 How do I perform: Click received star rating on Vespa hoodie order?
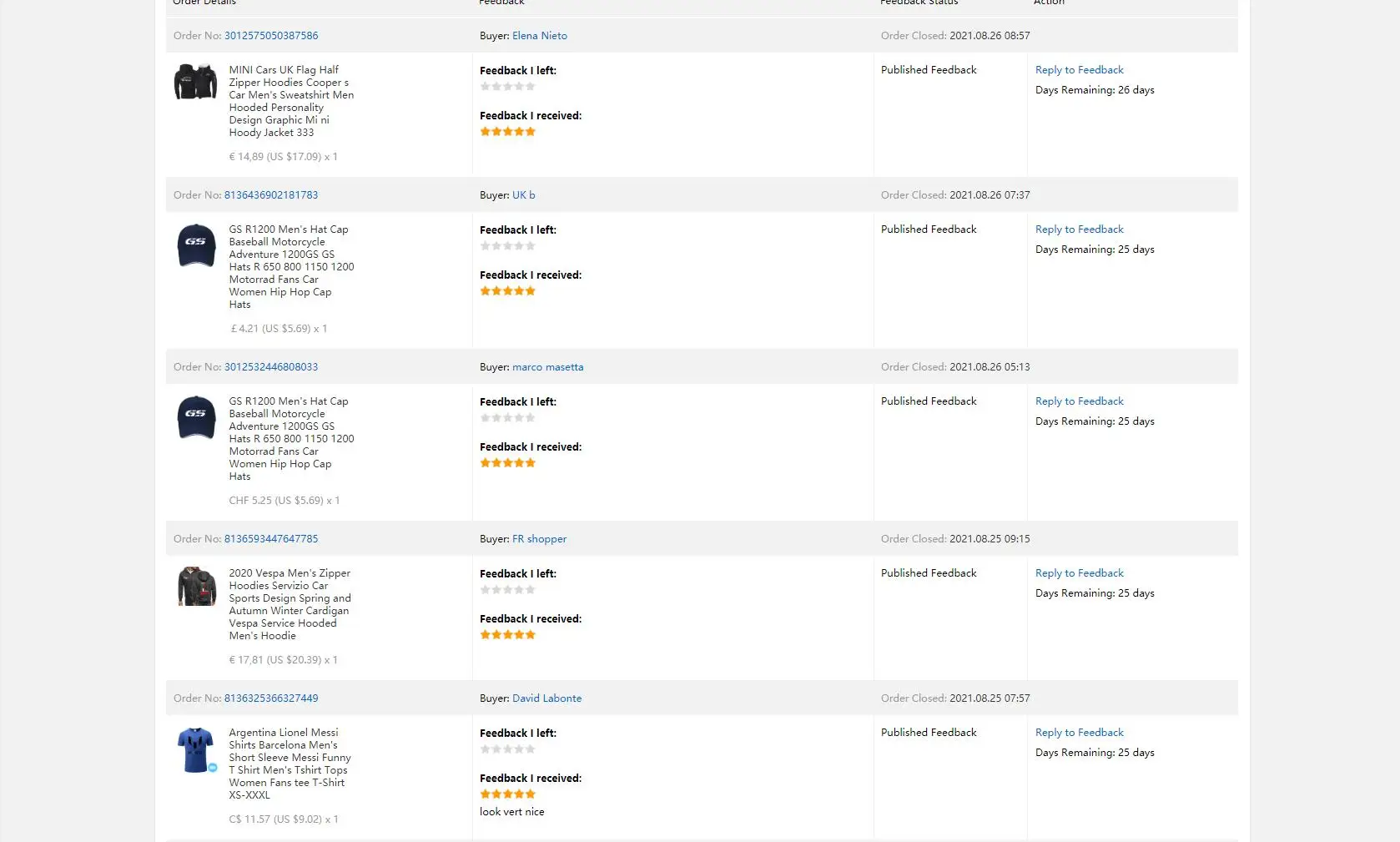click(507, 635)
